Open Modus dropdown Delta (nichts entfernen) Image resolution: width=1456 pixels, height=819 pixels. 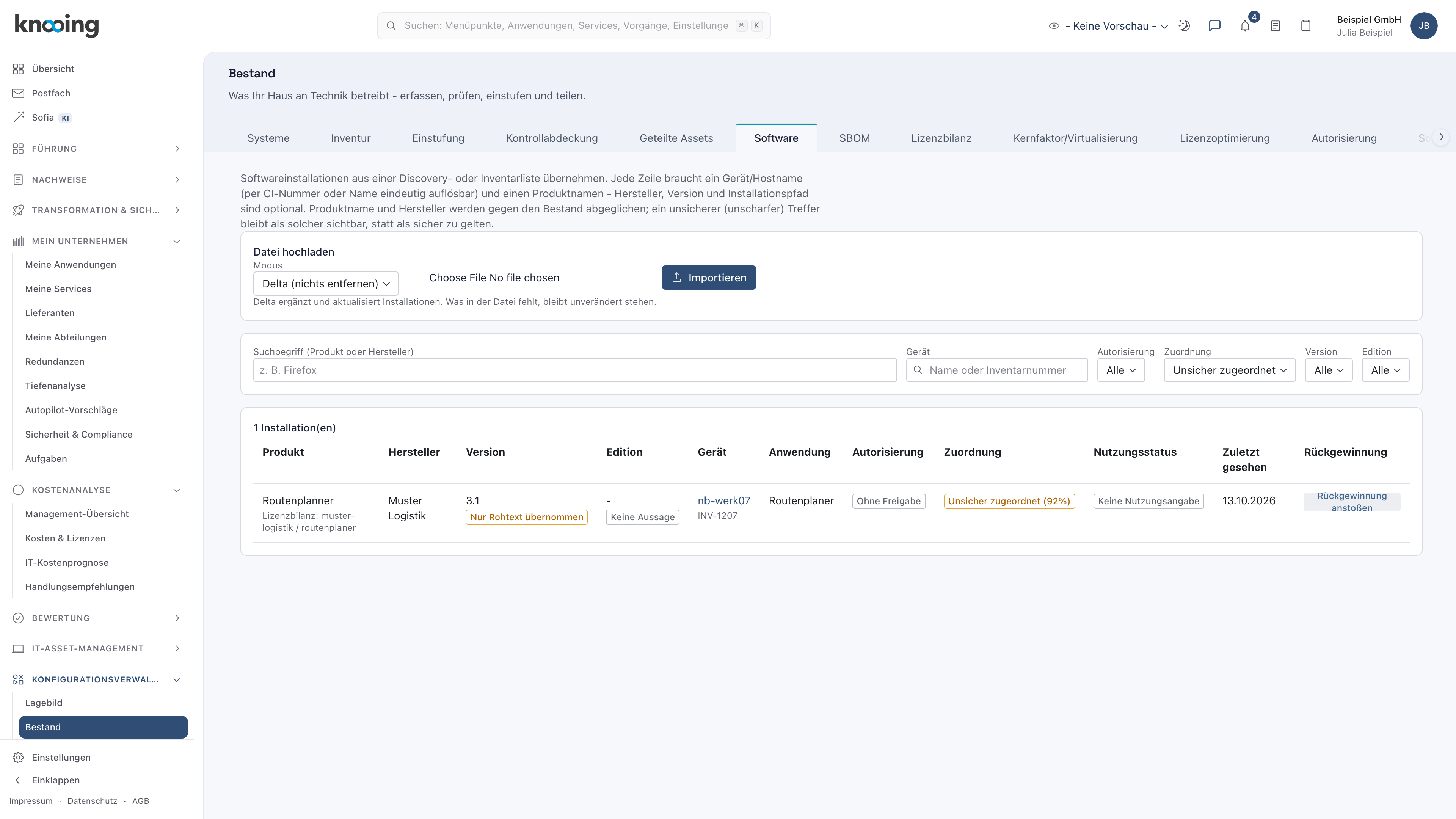(326, 284)
